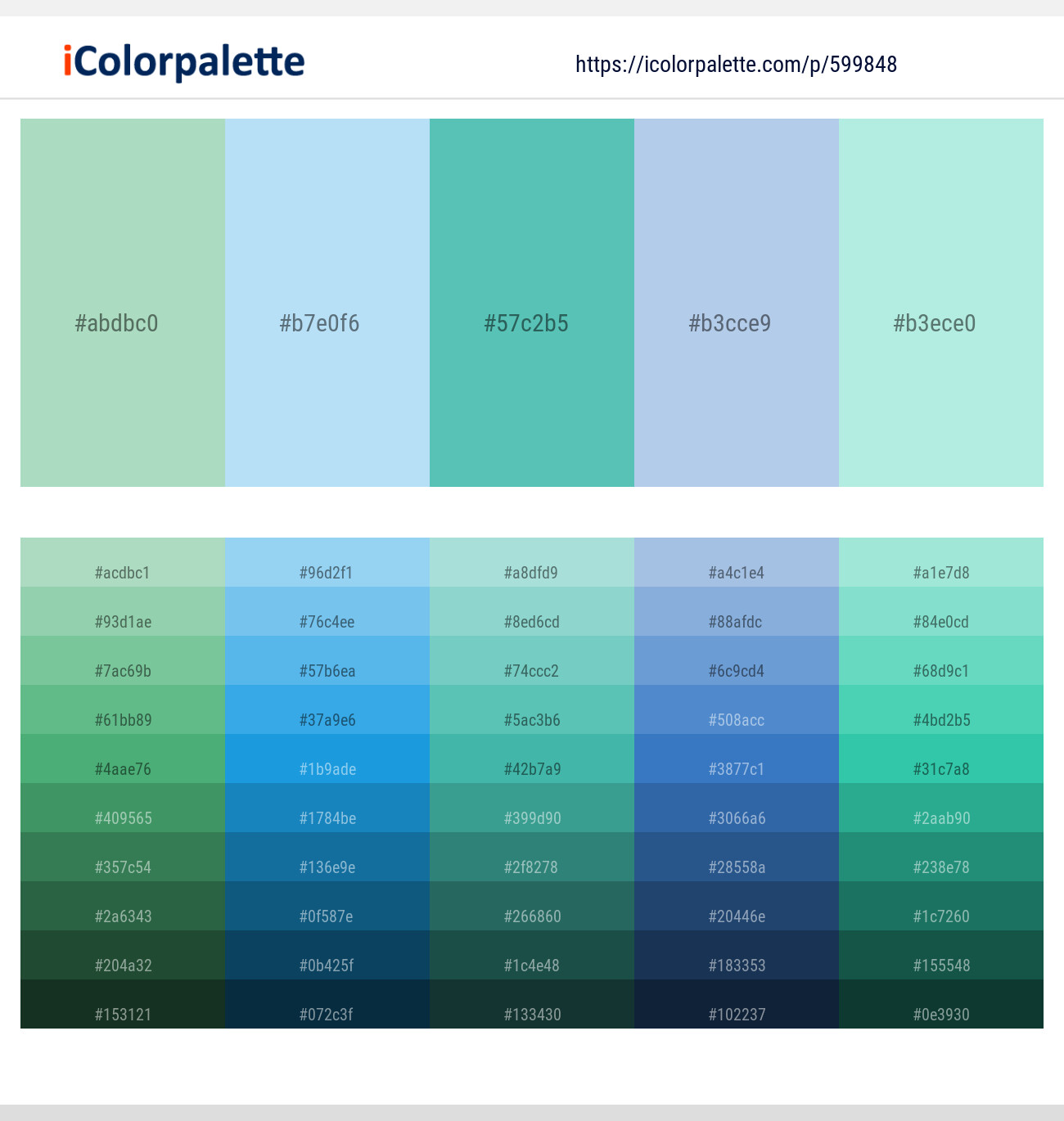The width and height of the screenshot is (1064, 1121).
Task: Click the #3877c1 blue shade cell
Action: [737, 759]
